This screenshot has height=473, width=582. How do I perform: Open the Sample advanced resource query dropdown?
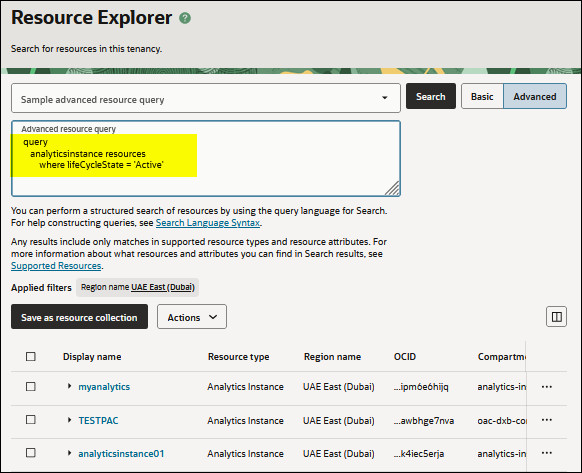pyautogui.click(x=206, y=98)
